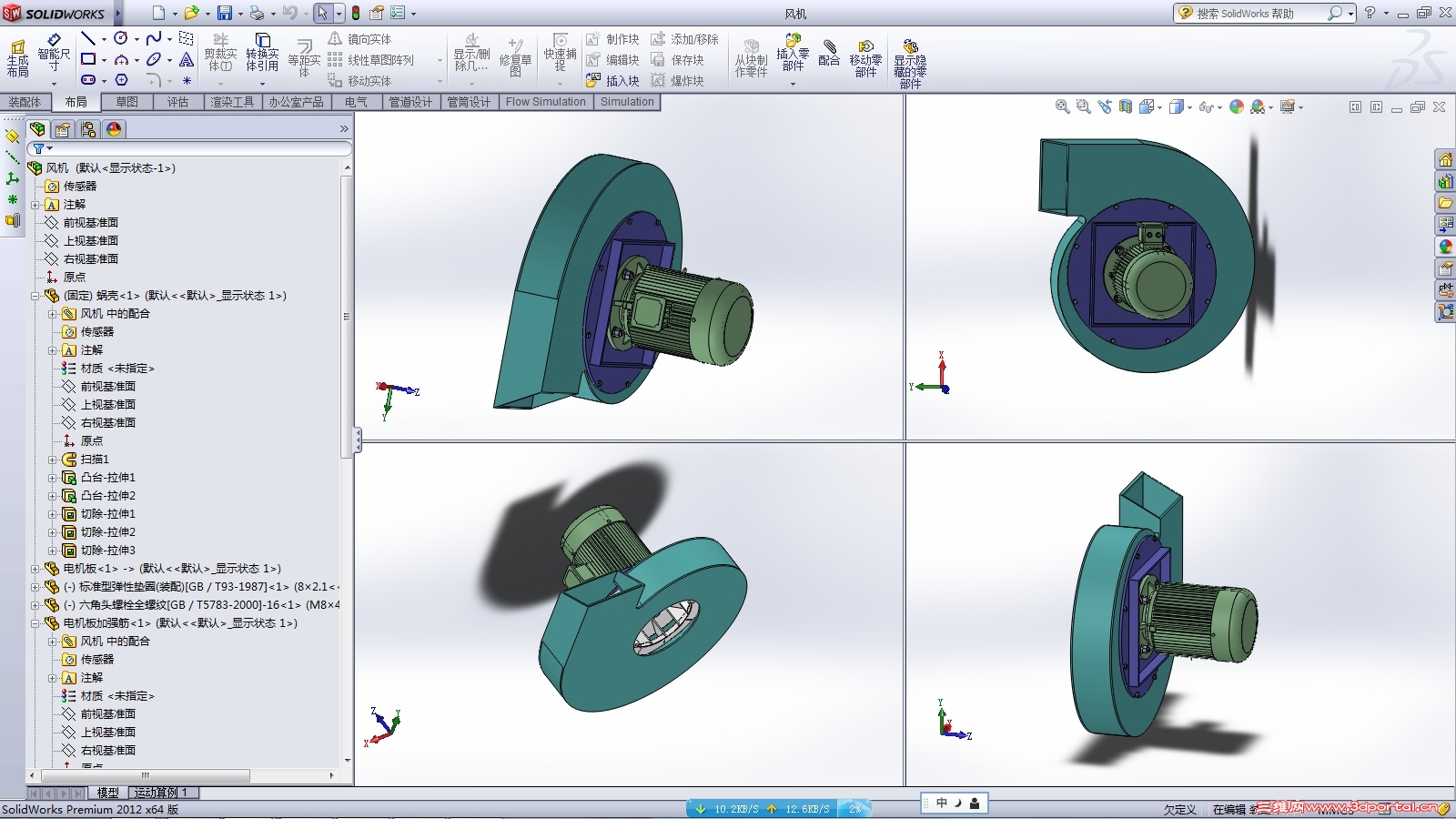Switch to the 评估 ribbon tab
Screen dimensions: 1456x819
(177, 102)
